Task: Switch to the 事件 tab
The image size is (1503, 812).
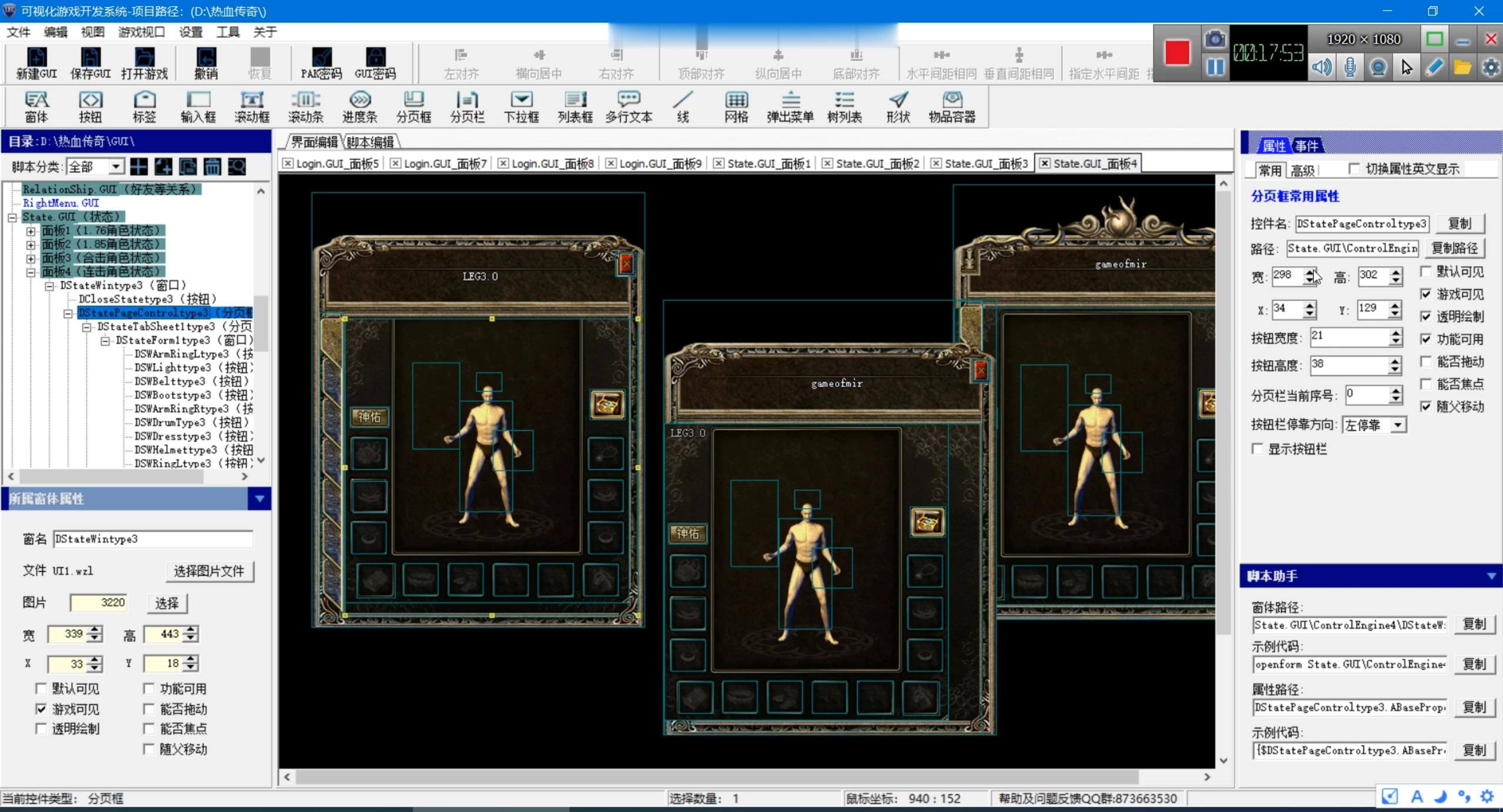Action: pyautogui.click(x=1306, y=146)
